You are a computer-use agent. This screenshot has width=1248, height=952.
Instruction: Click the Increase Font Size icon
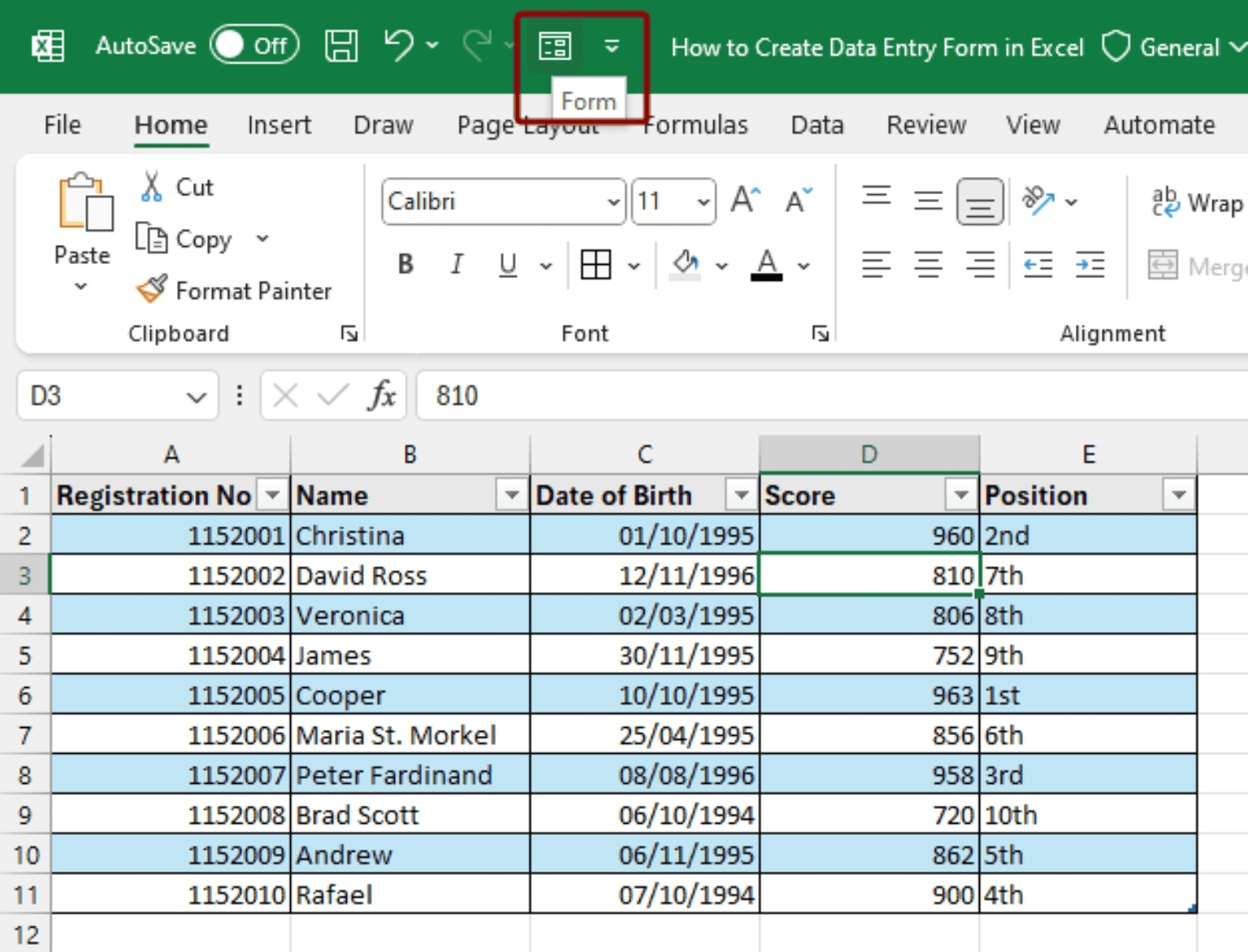tap(745, 201)
